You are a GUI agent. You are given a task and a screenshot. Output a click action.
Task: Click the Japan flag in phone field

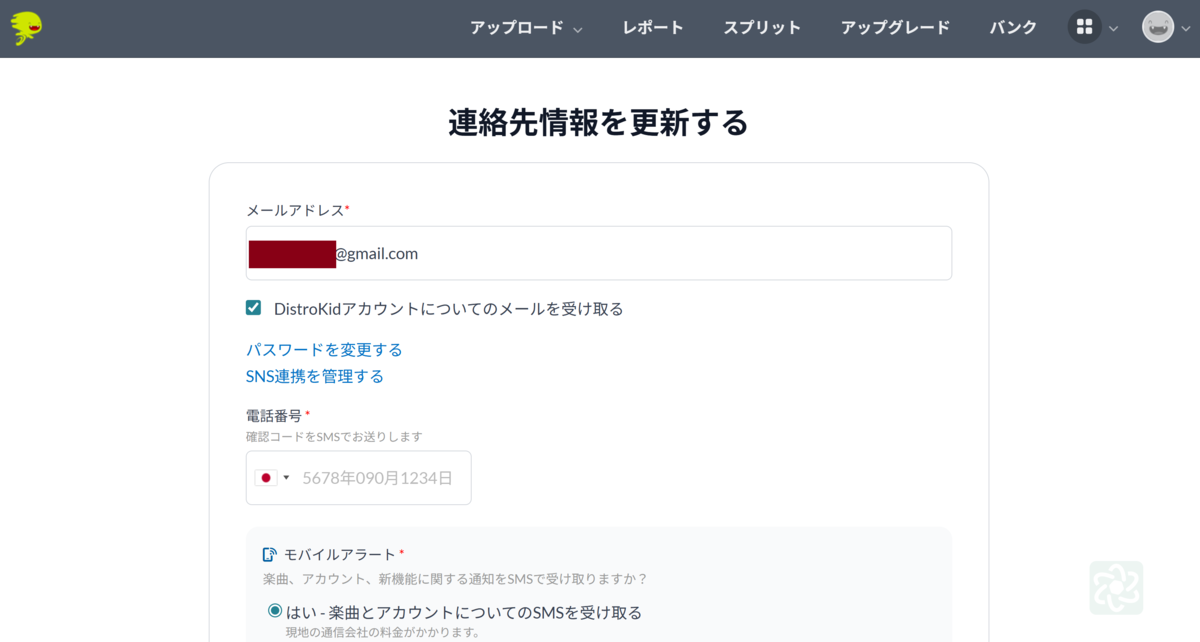click(x=268, y=477)
